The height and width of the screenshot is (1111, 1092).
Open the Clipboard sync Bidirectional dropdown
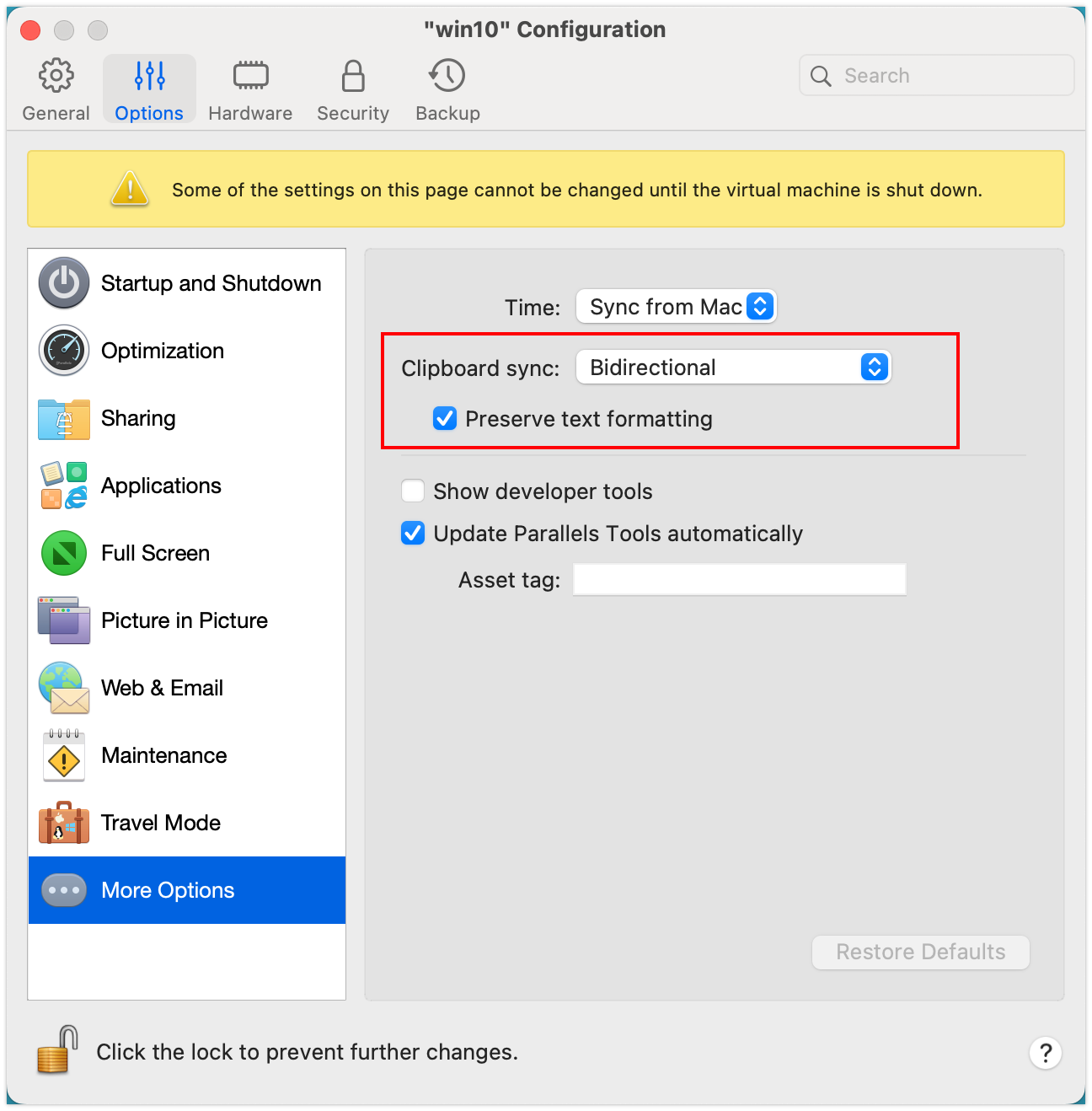(x=733, y=368)
